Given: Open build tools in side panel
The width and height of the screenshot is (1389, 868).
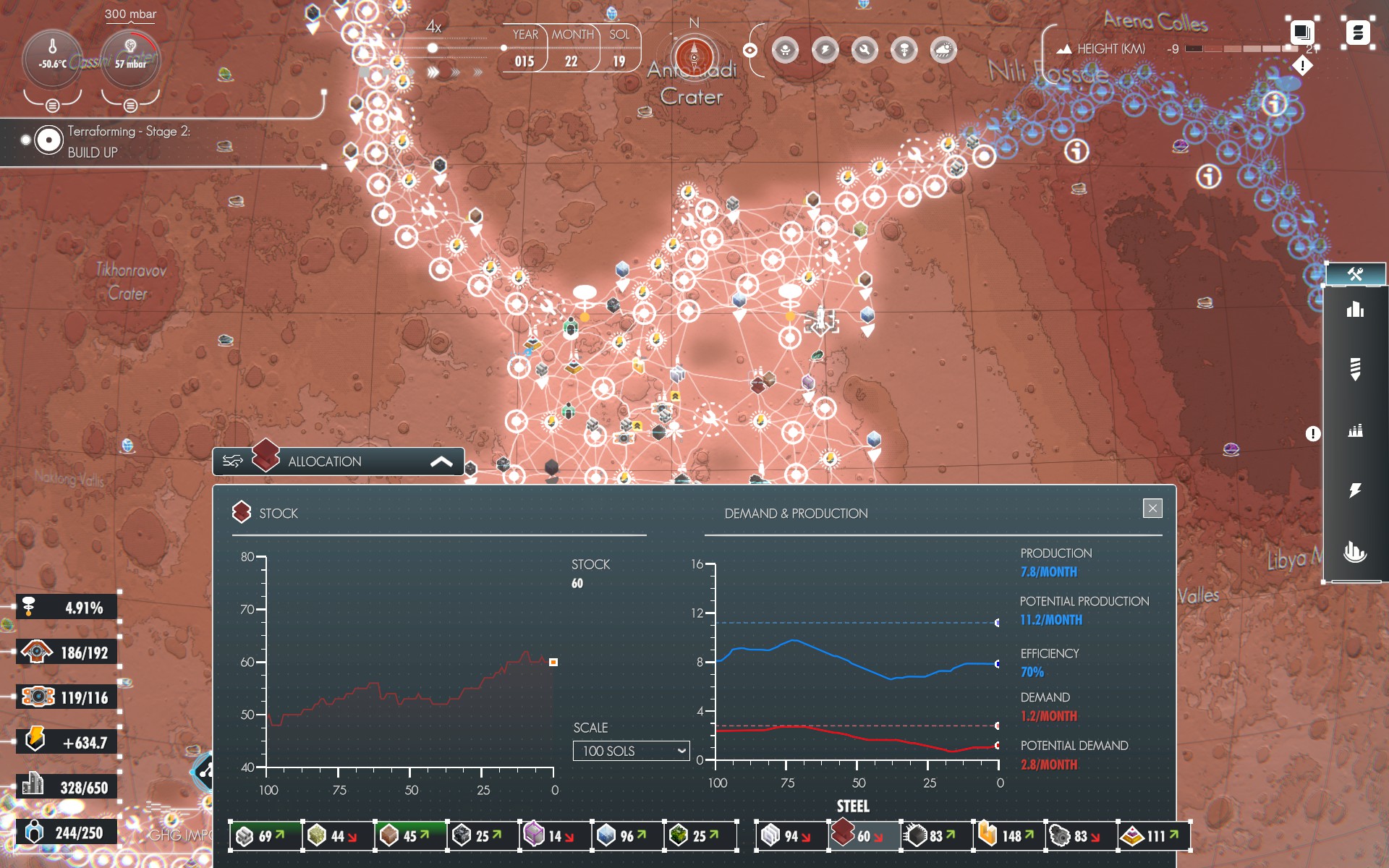Looking at the screenshot, I should coord(1355,274).
